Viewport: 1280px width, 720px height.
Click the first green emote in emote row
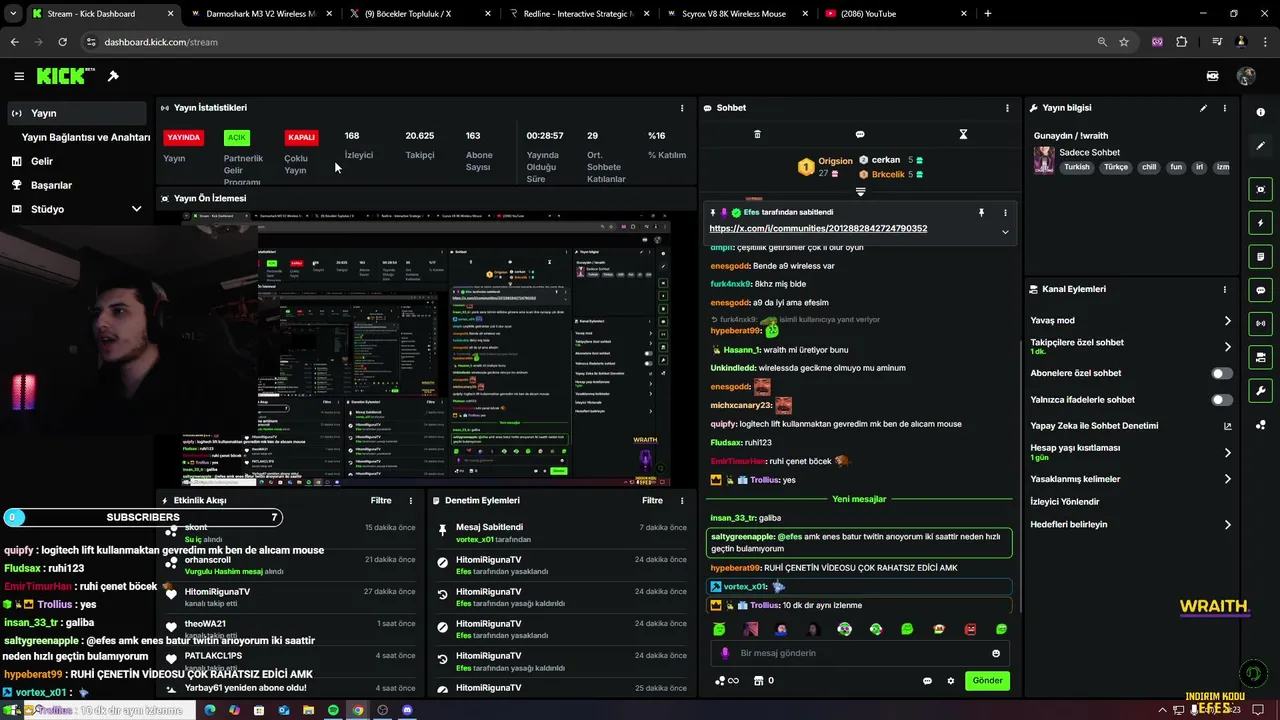[719, 629]
